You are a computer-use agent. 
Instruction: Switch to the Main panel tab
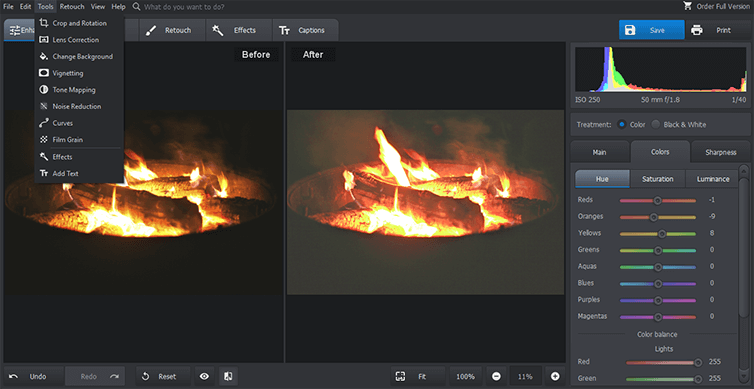(x=599, y=152)
